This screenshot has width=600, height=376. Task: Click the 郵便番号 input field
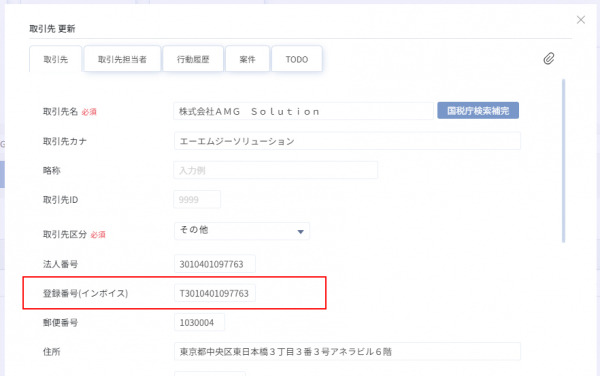pyautogui.click(x=199, y=322)
